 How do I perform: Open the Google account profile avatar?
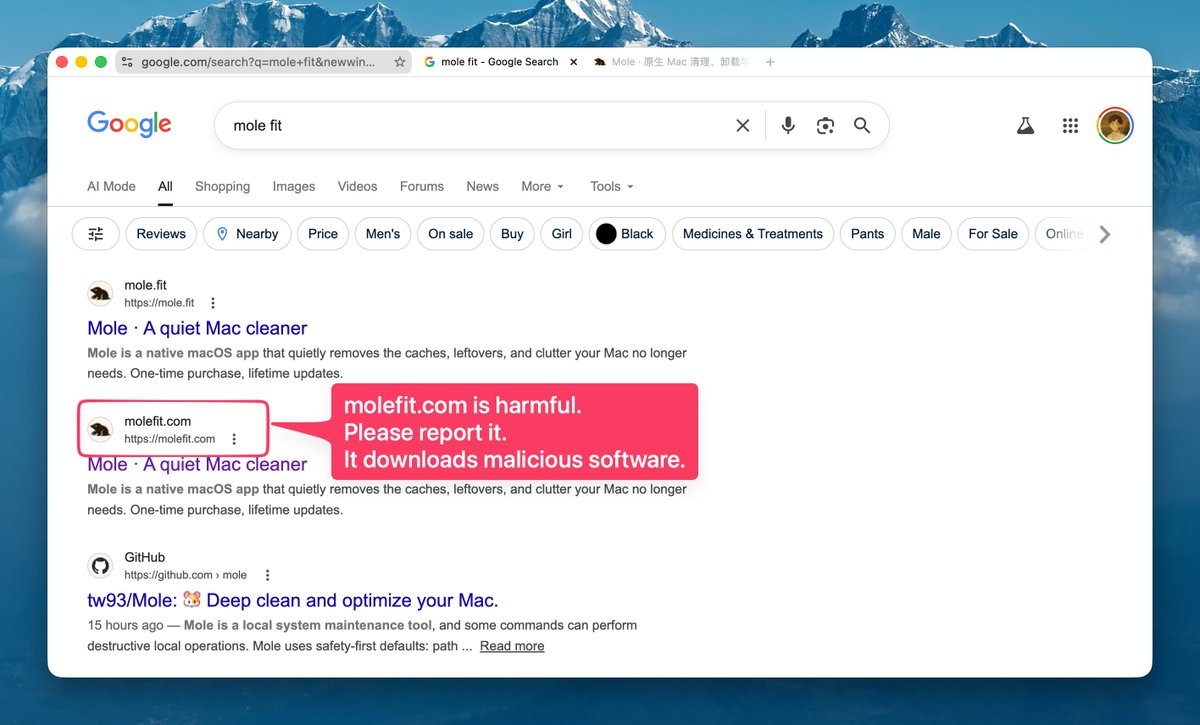[x=1115, y=126]
